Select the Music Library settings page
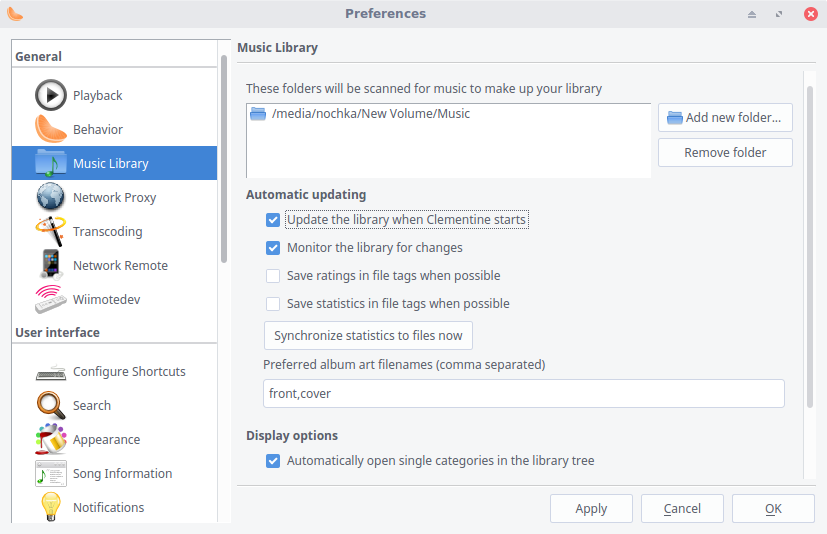This screenshot has width=827, height=534. pos(110,163)
